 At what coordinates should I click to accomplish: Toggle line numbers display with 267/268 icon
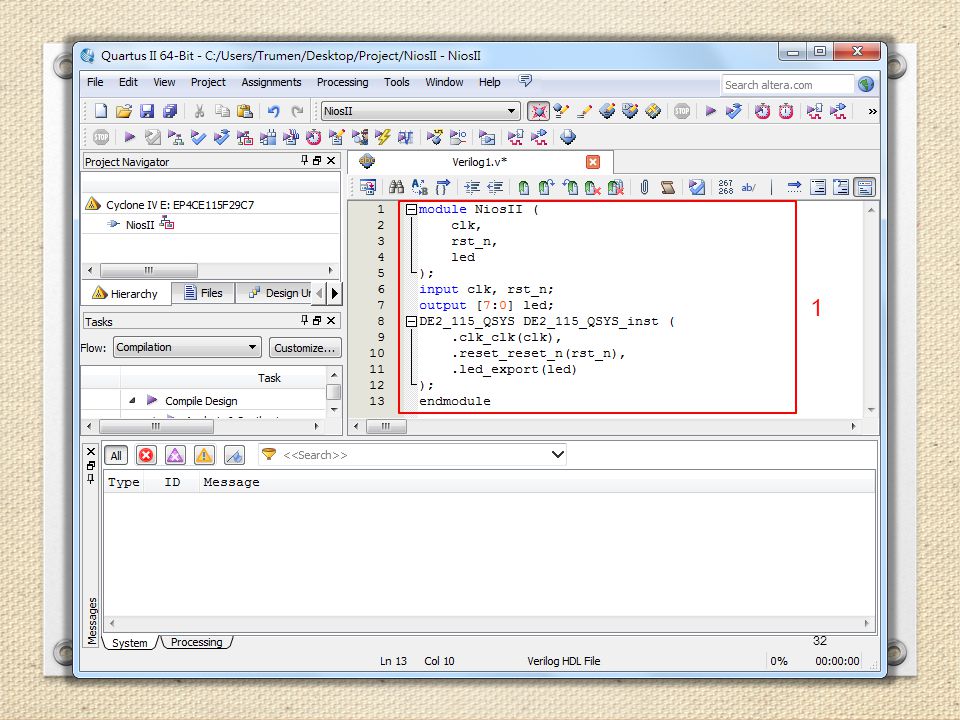click(726, 187)
